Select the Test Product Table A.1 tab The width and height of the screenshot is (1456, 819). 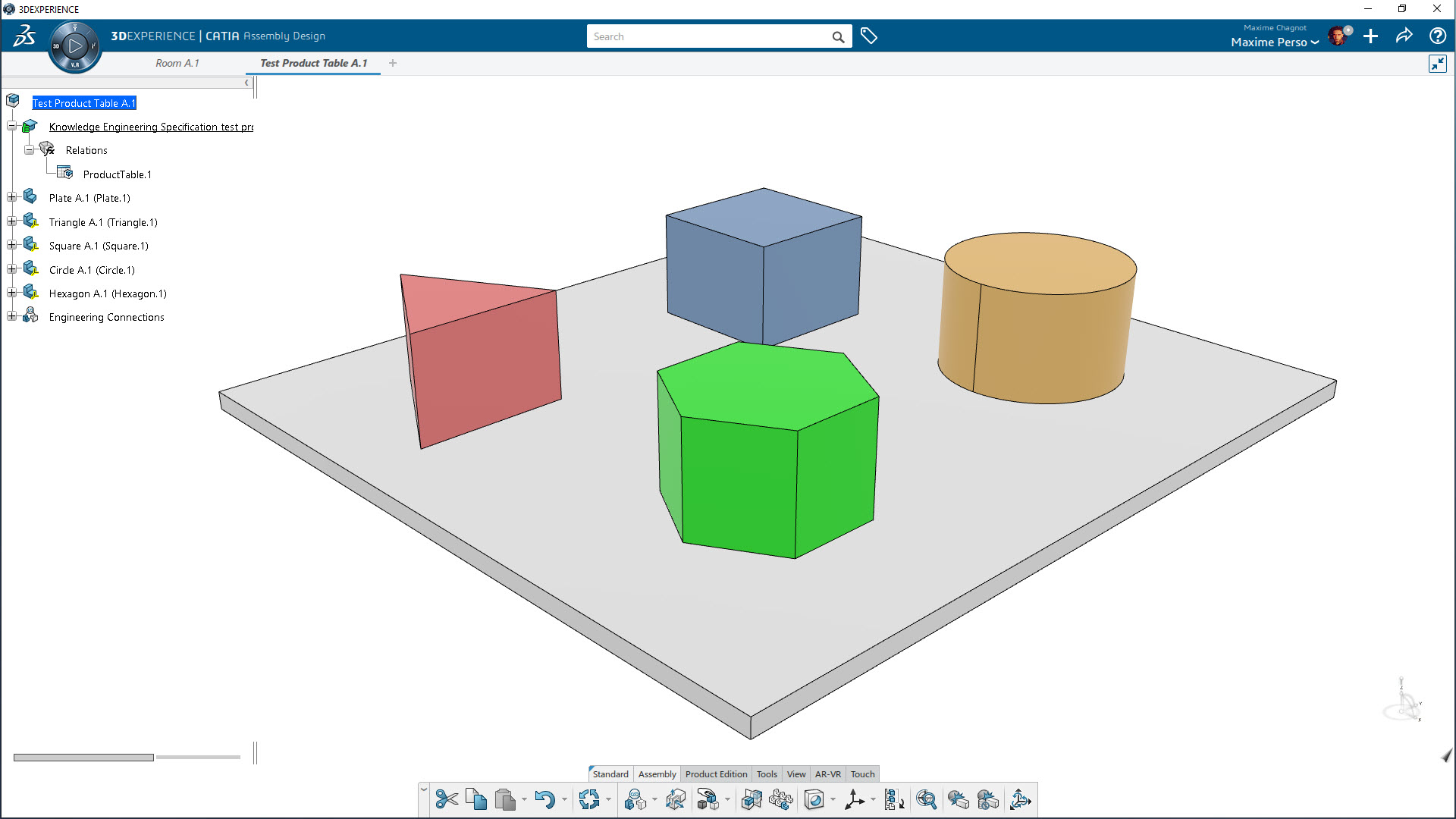click(313, 63)
